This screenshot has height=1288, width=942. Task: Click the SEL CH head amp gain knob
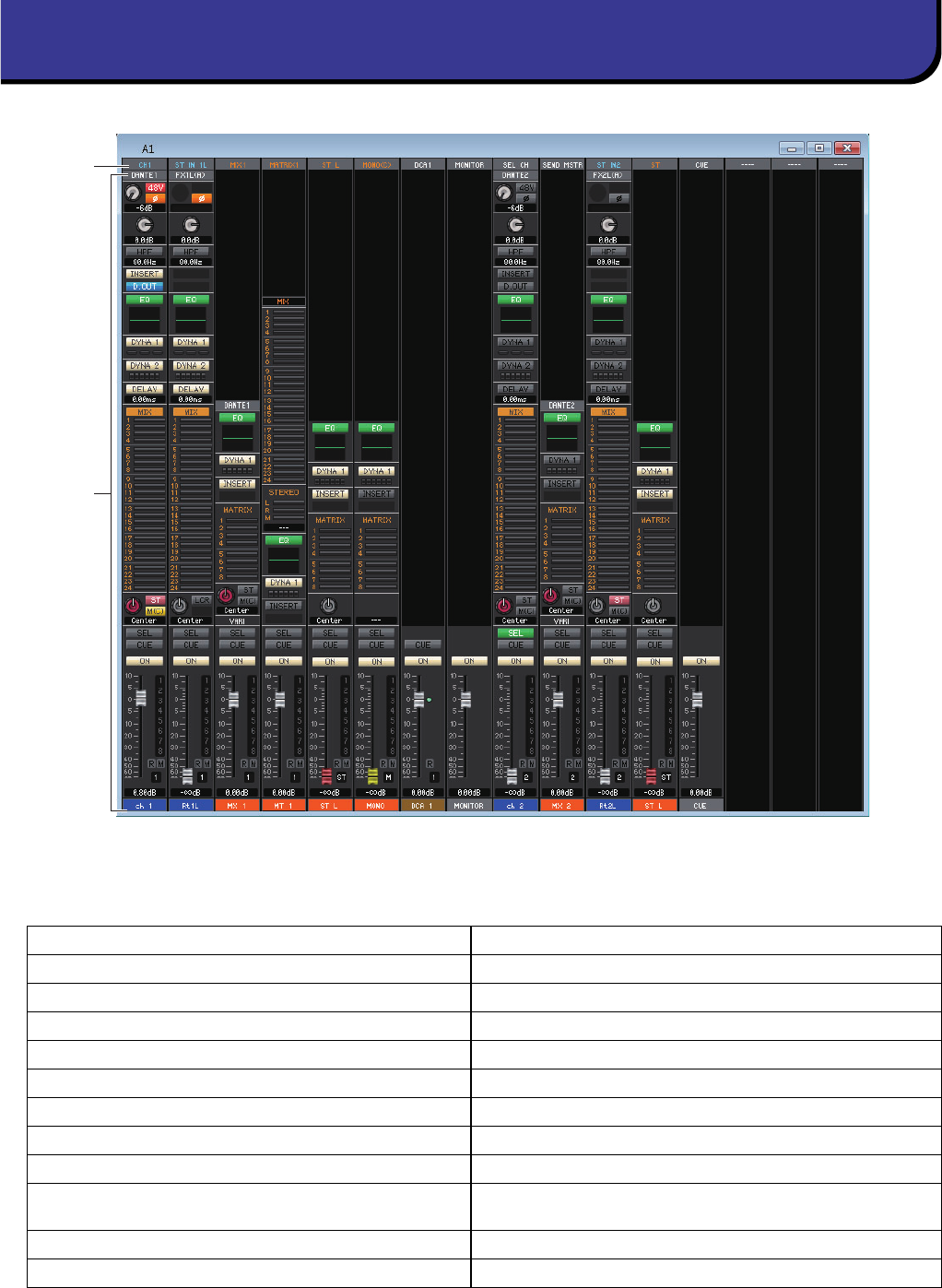click(x=503, y=193)
